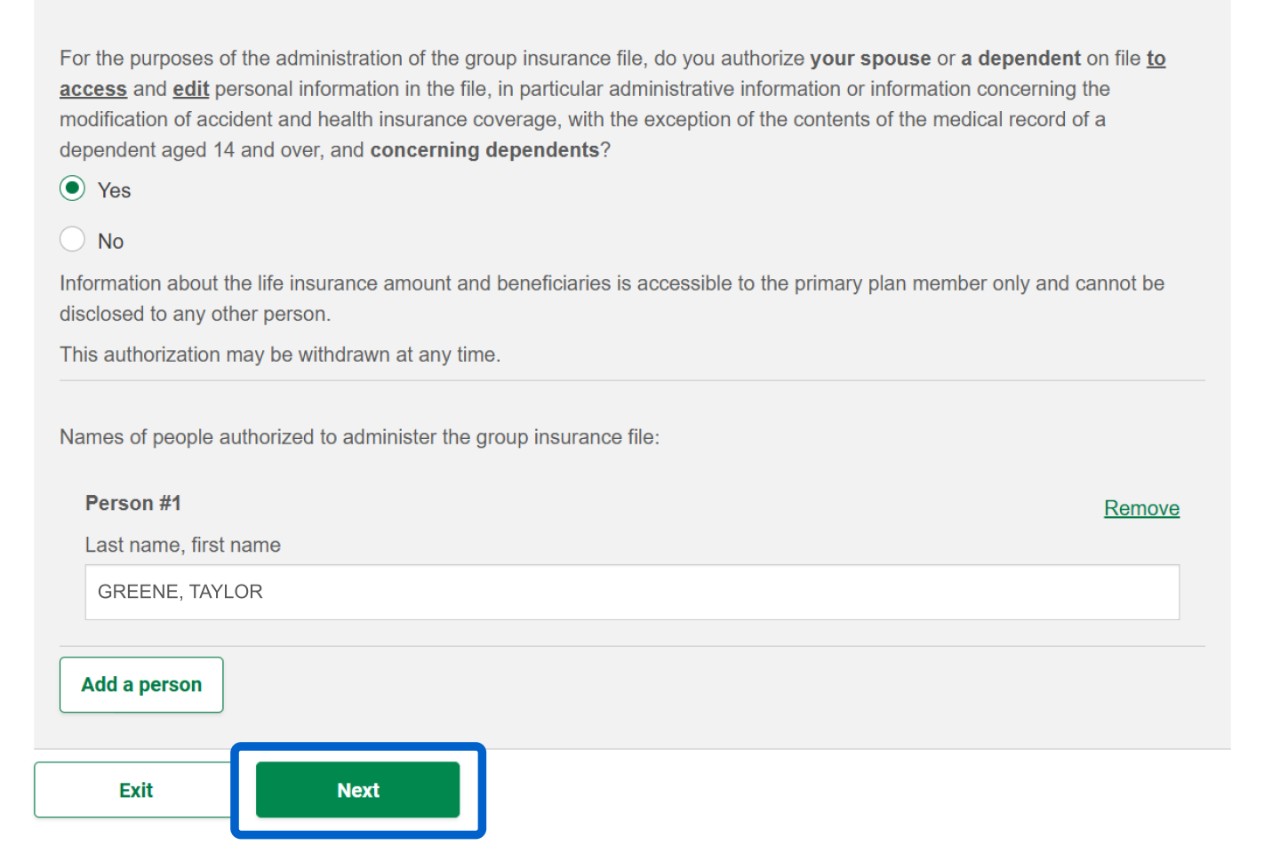Focus the name field containing GREENE, TAYLOR
Image resolution: width=1280 pixels, height=853 pixels.
[632, 592]
